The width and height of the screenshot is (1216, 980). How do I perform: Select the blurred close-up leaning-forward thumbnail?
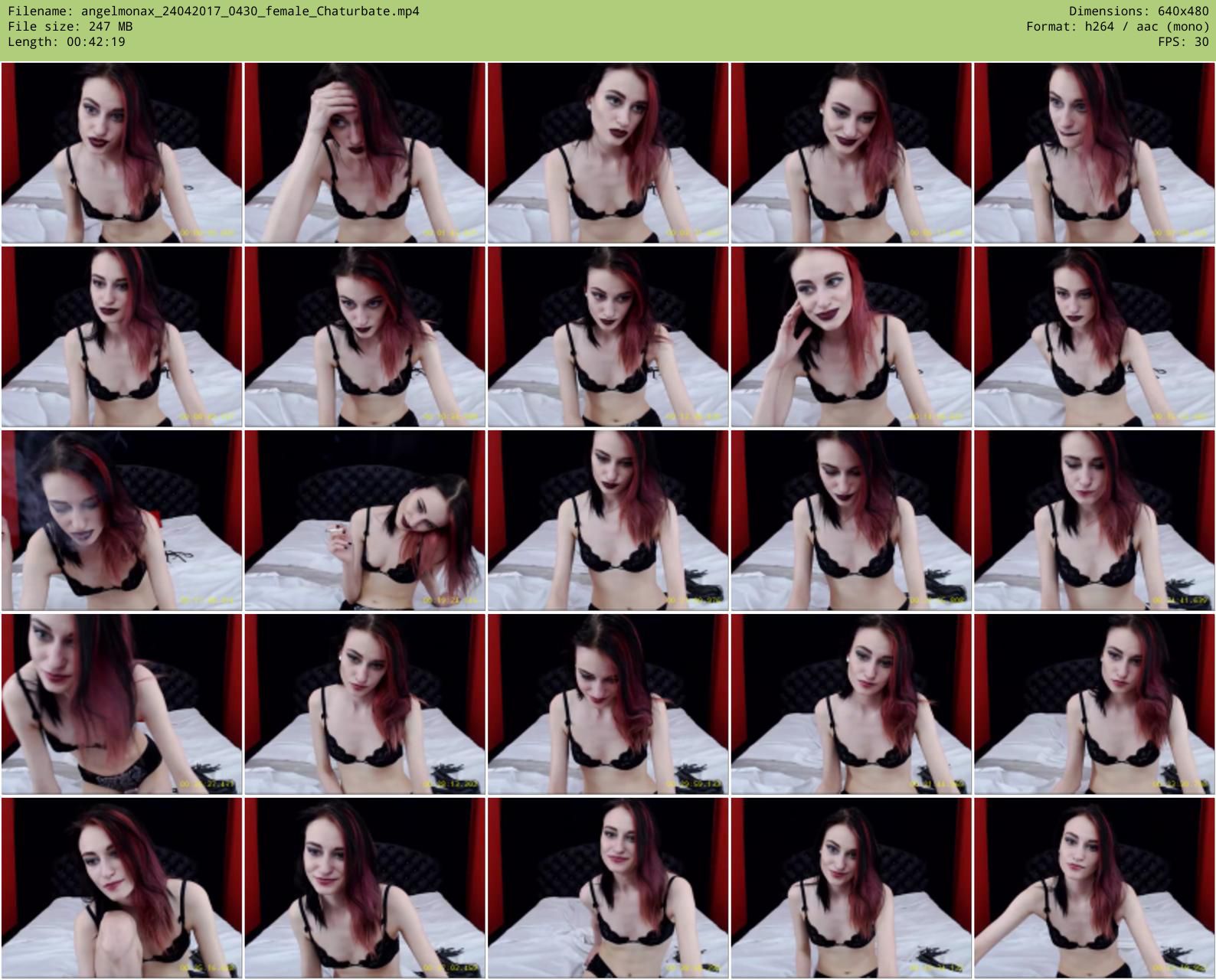pyautogui.click(x=122, y=704)
